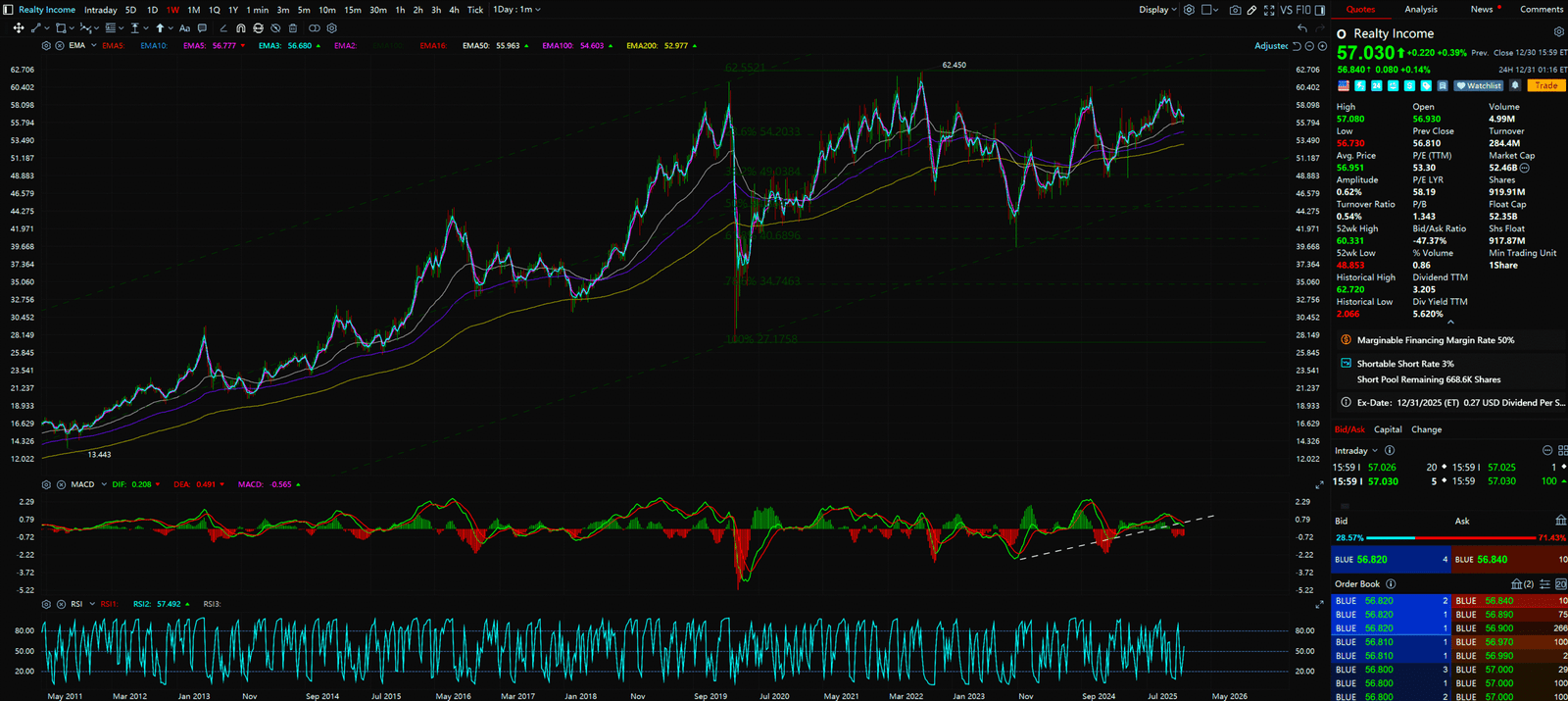Viewport: 1568px width, 701px height.
Task: Enter fullscreen chart mode
Action: point(1269,10)
